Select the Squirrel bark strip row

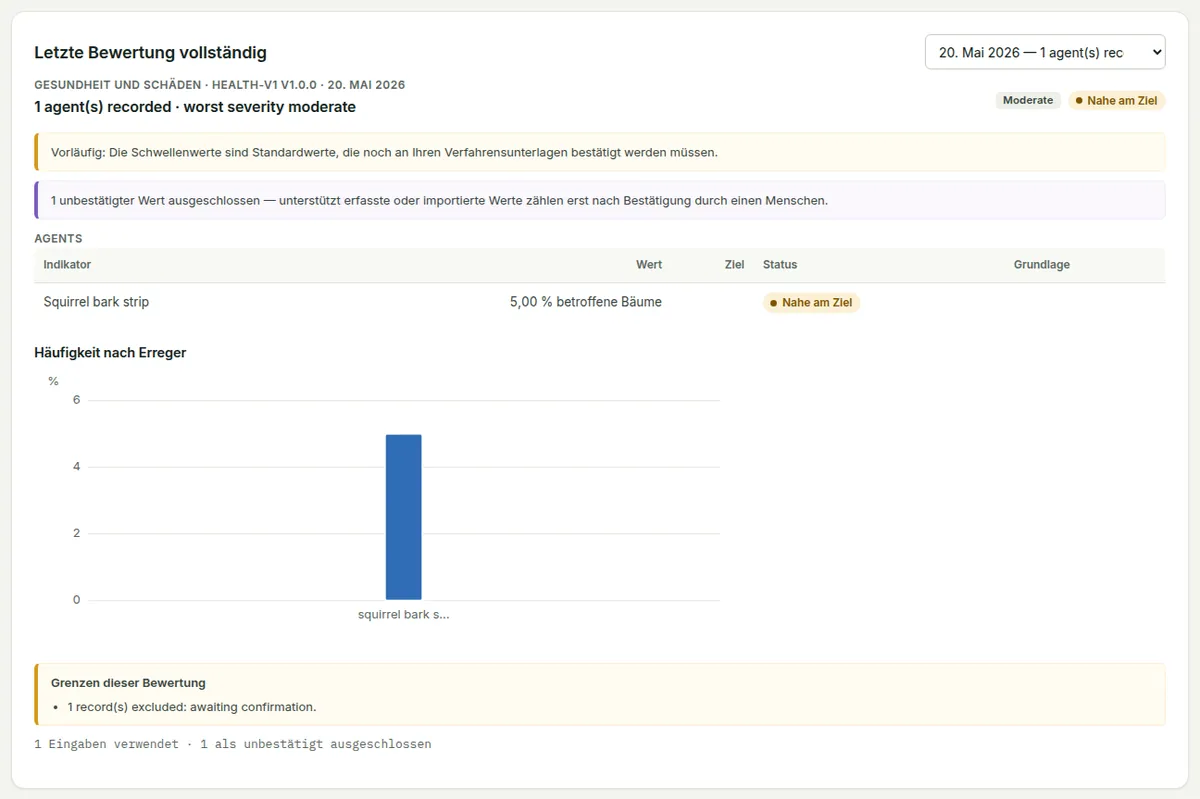click(600, 302)
